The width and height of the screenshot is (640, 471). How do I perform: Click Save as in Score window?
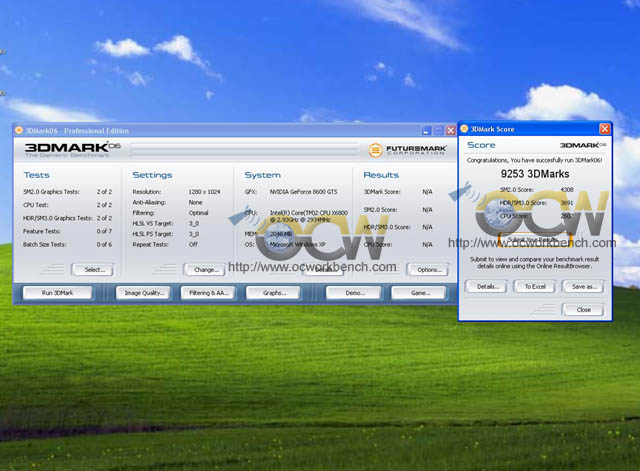click(583, 287)
